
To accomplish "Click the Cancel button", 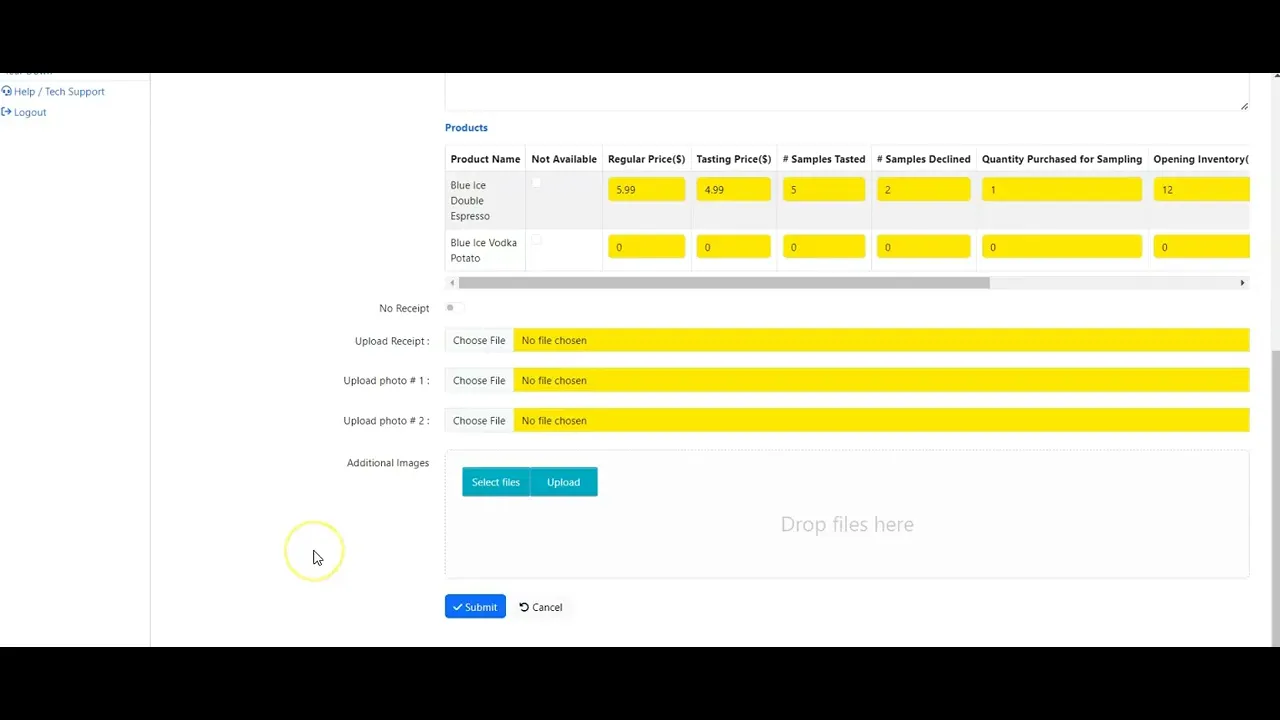I will (x=541, y=607).
